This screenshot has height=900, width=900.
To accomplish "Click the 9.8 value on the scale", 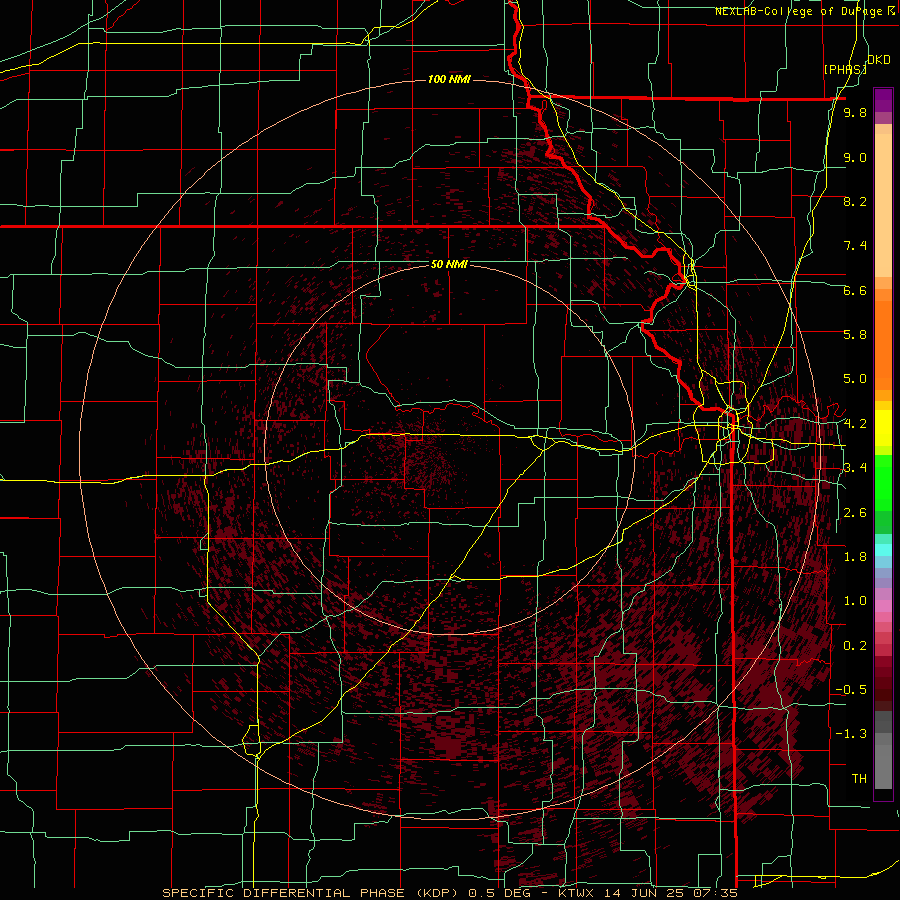I will 855,113.
